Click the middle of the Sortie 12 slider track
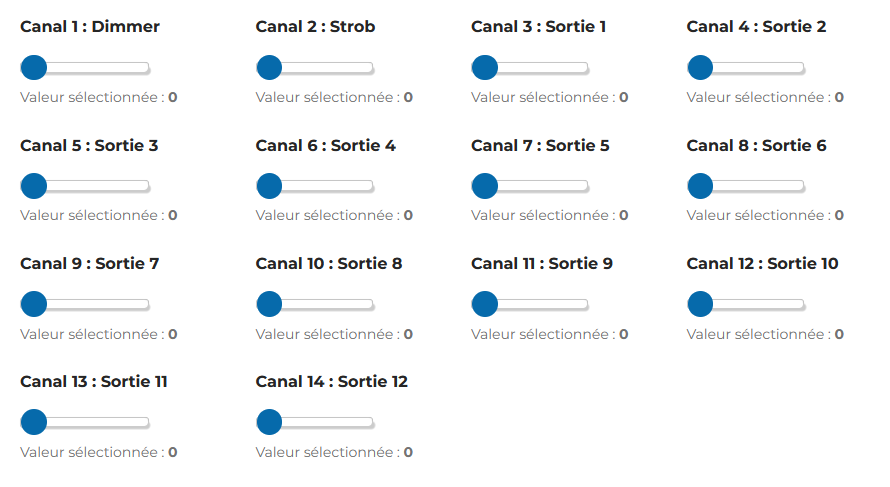Image resolution: width=890 pixels, height=487 pixels. (315, 422)
